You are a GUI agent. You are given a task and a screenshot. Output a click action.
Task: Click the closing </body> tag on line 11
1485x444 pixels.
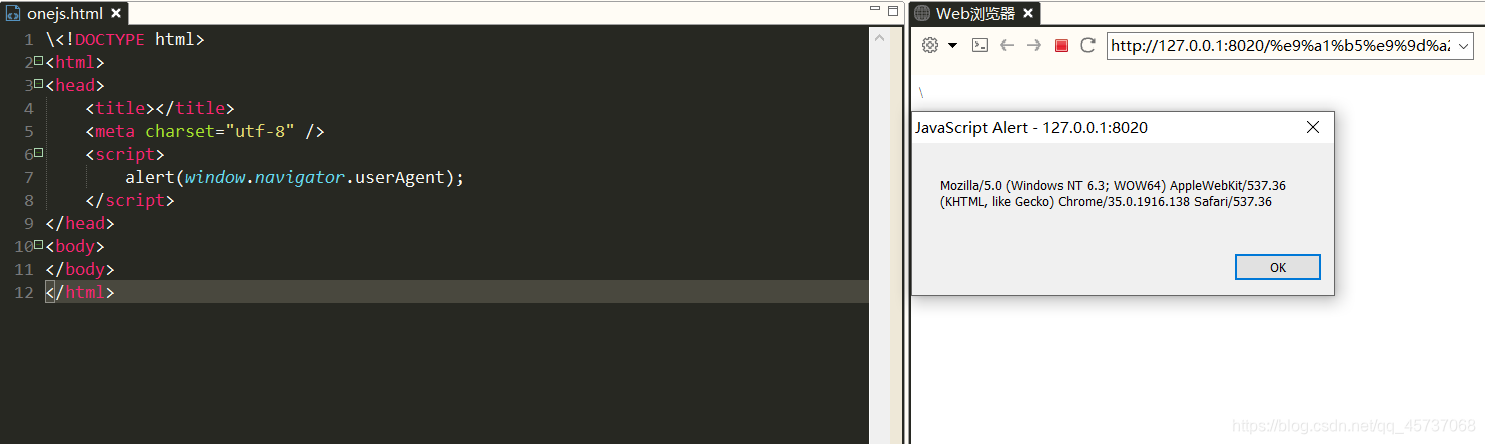coord(80,269)
